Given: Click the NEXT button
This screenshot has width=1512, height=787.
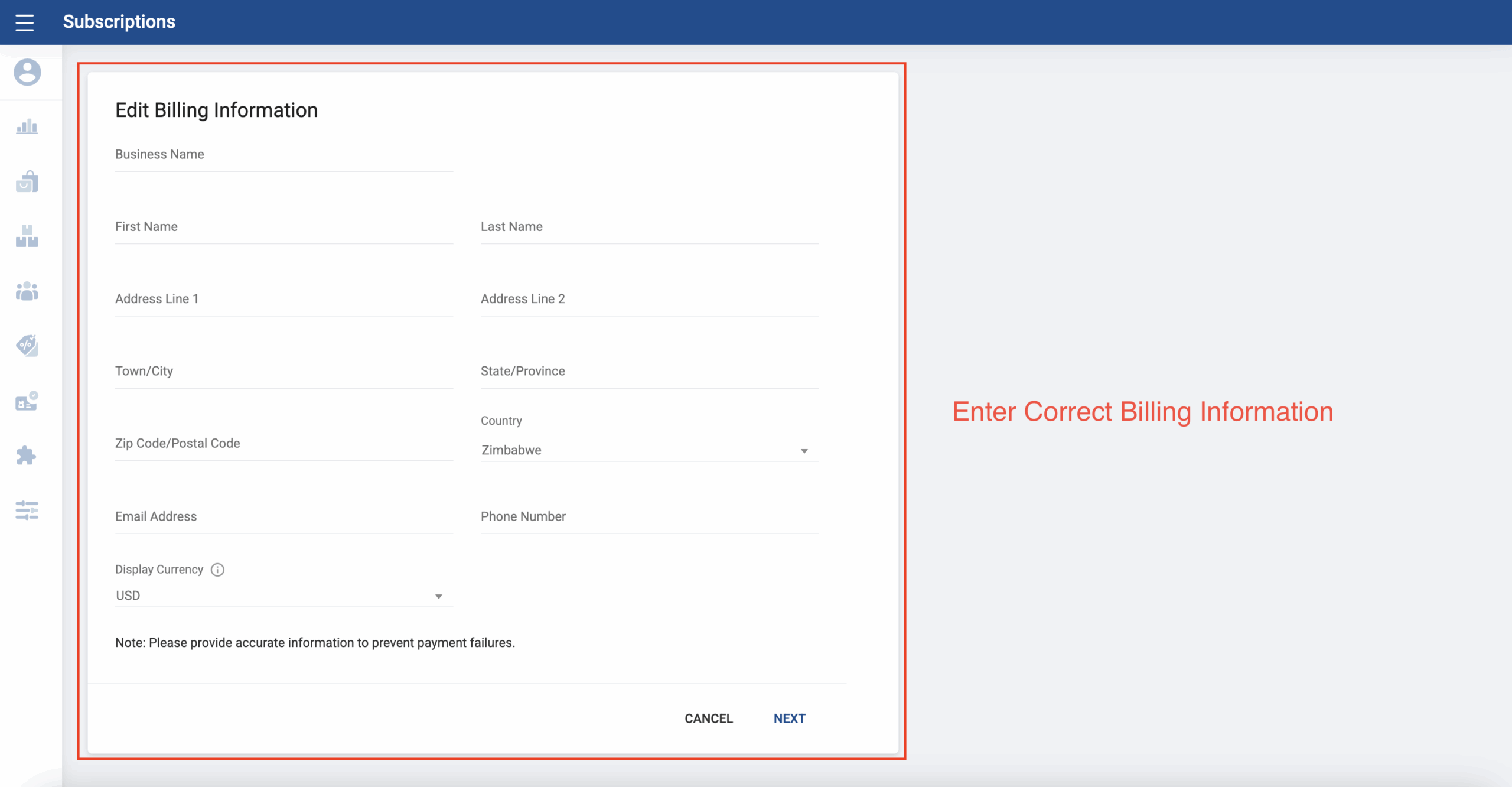Looking at the screenshot, I should coord(788,718).
